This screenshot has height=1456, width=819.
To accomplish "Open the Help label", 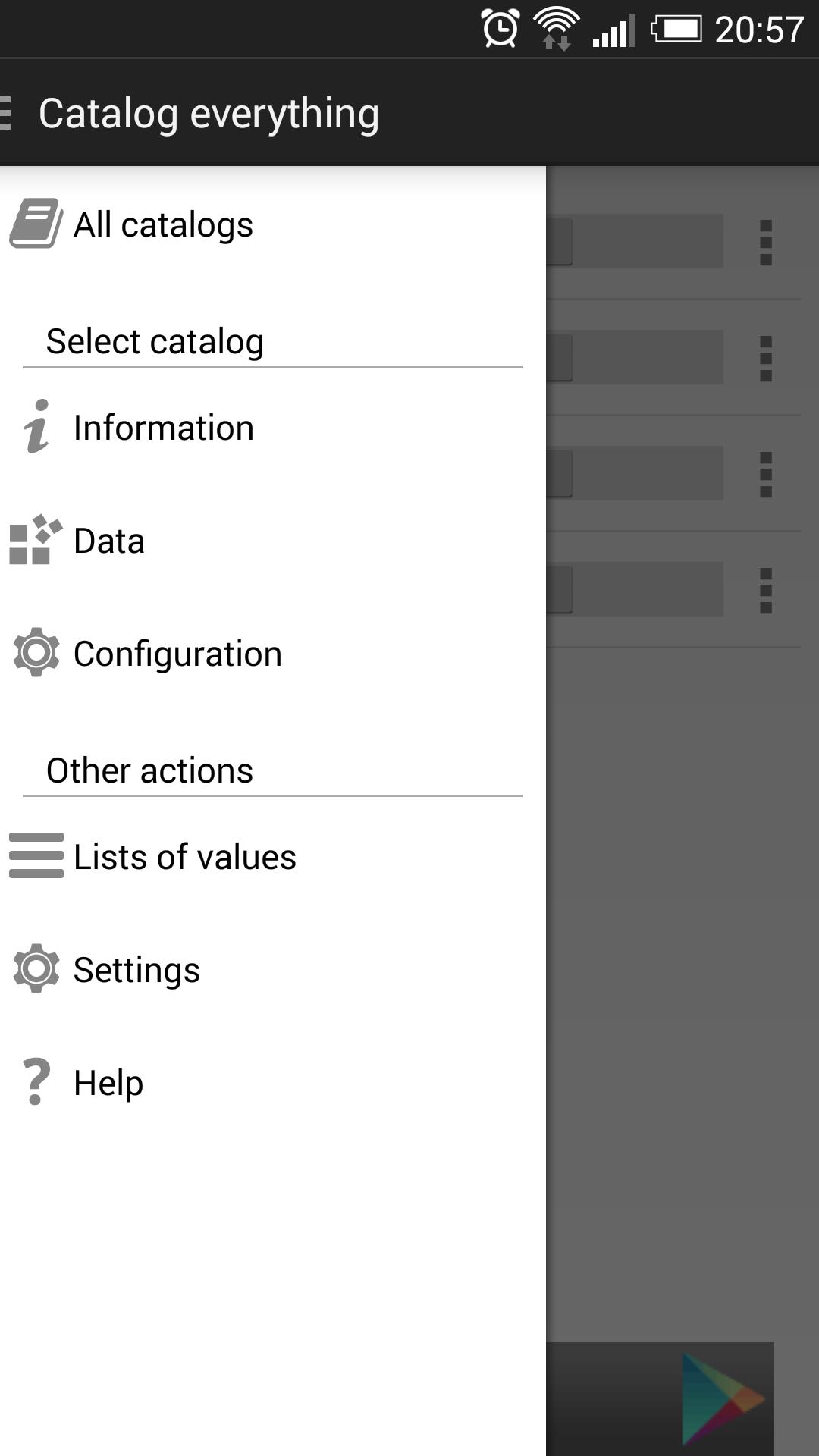I will coord(108,1083).
